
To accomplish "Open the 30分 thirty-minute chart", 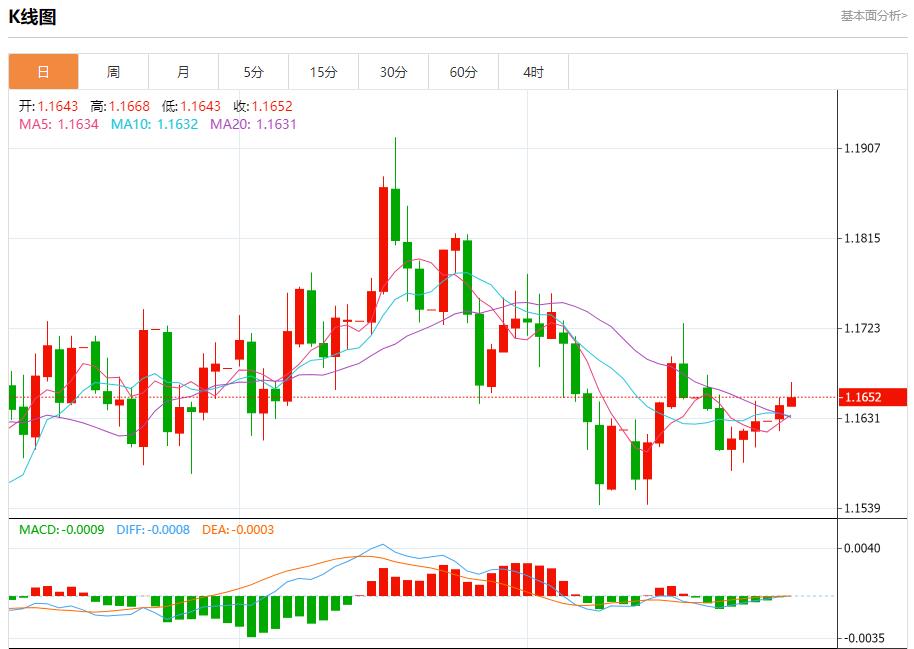I will point(394,71).
